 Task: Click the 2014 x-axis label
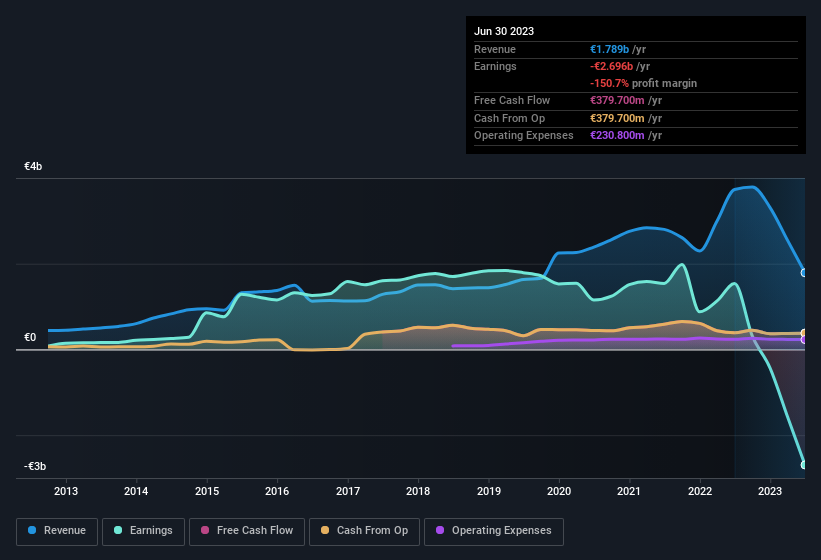136,491
